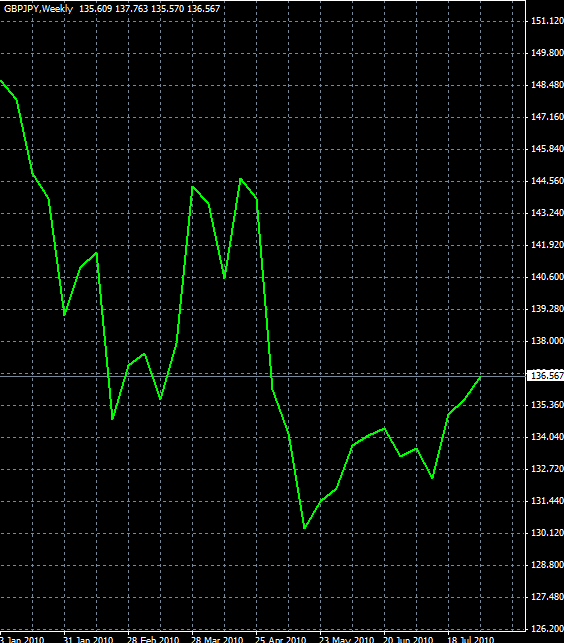Select the 28 Mar 2010 time marker
This screenshot has height=643, width=564.
pos(217,639)
